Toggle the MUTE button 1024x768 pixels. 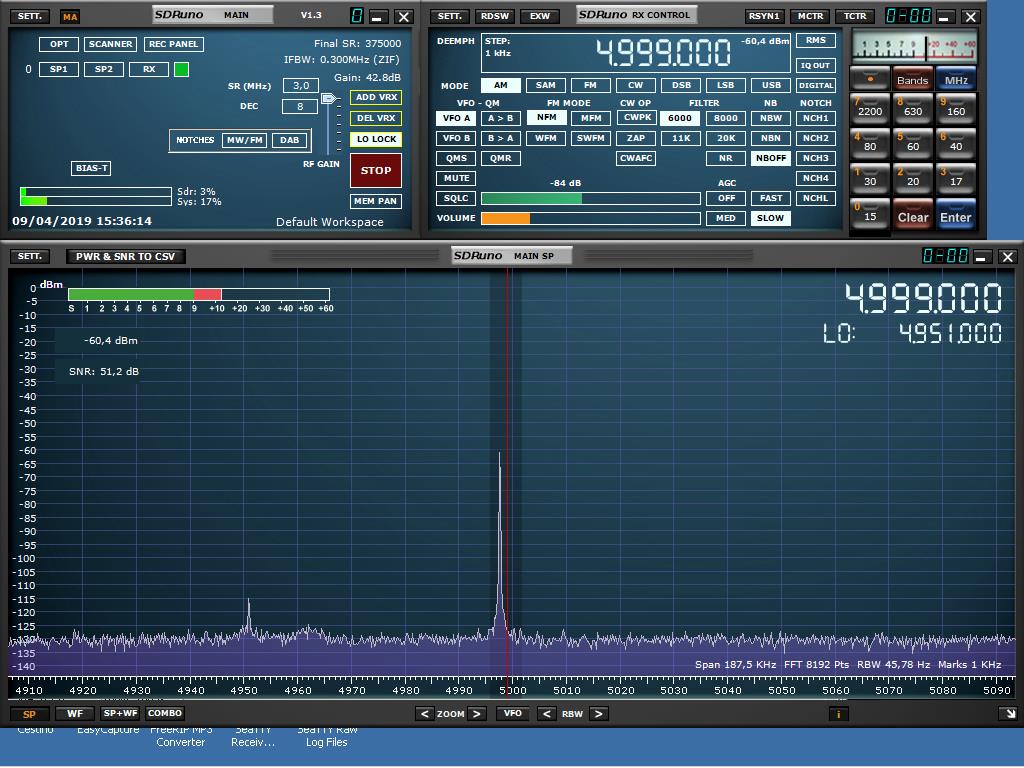pos(456,178)
